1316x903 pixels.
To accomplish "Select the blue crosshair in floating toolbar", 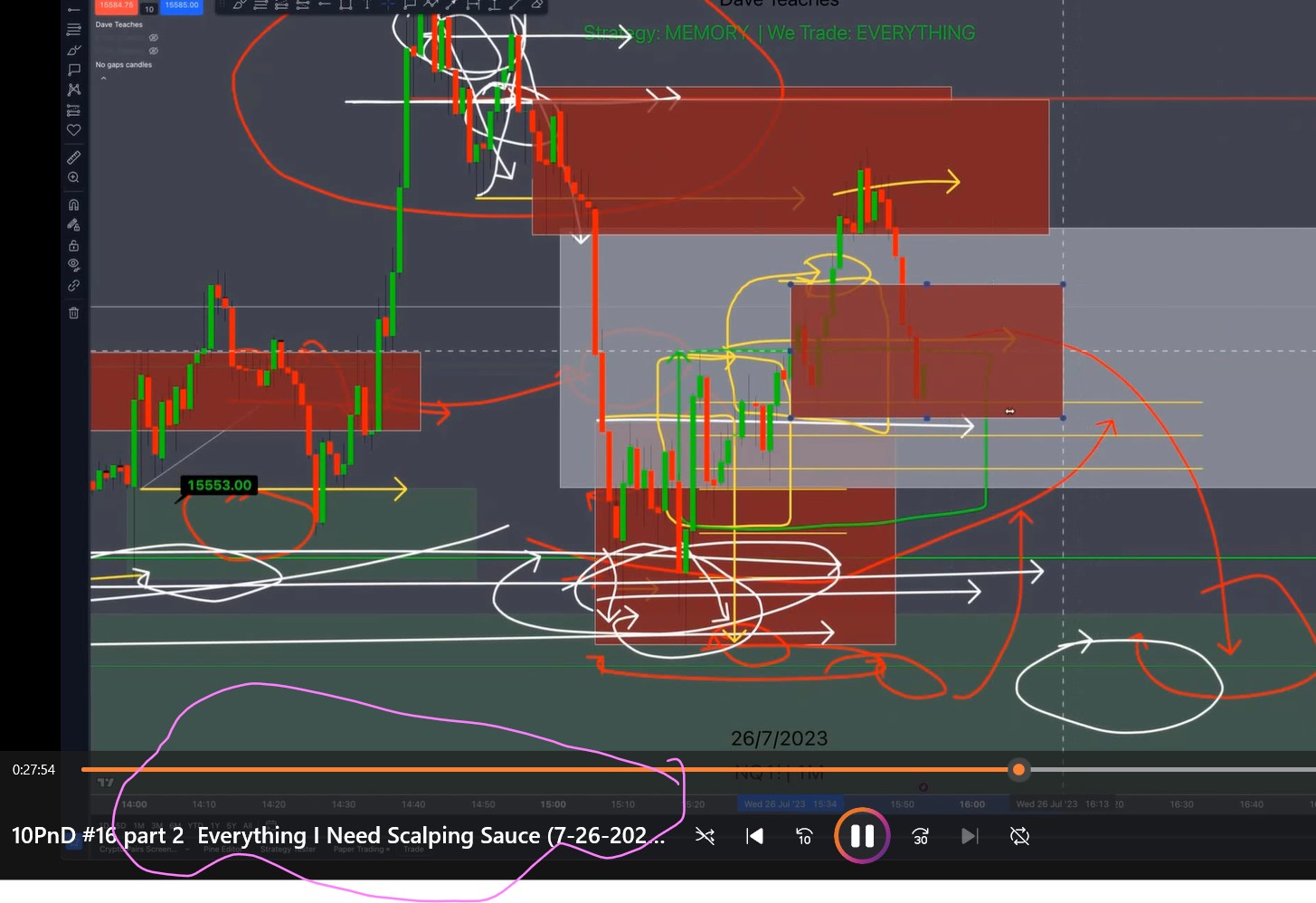I will pyautogui.click(x=388, y=5).
